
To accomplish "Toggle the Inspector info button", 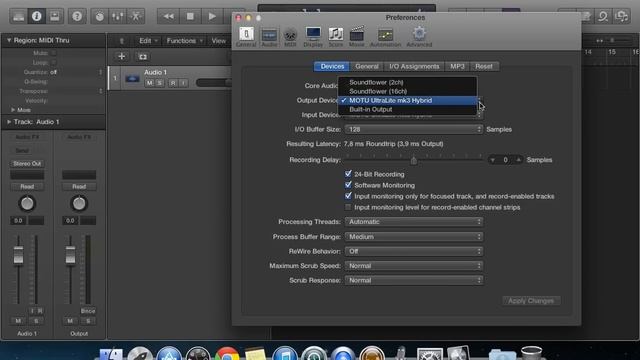I will coord(36,16).
